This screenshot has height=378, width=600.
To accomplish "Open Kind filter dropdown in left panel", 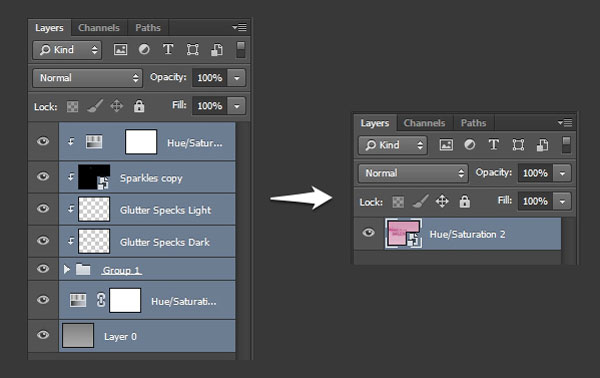I will [67, 50].
